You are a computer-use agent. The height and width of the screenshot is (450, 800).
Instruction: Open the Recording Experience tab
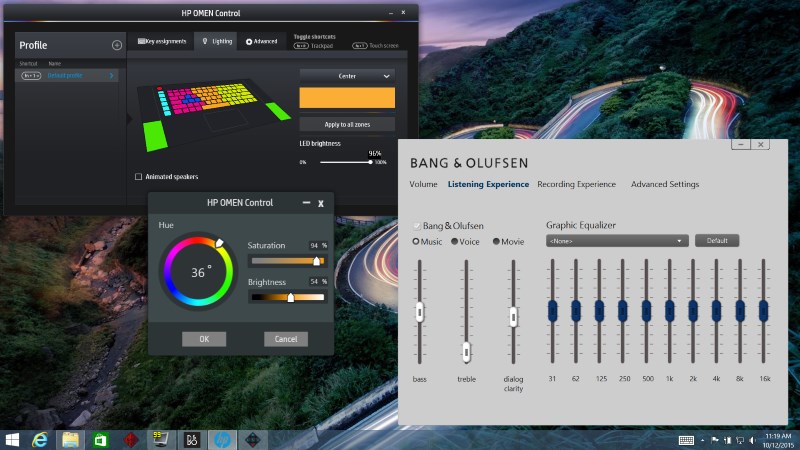coord(577,184)
